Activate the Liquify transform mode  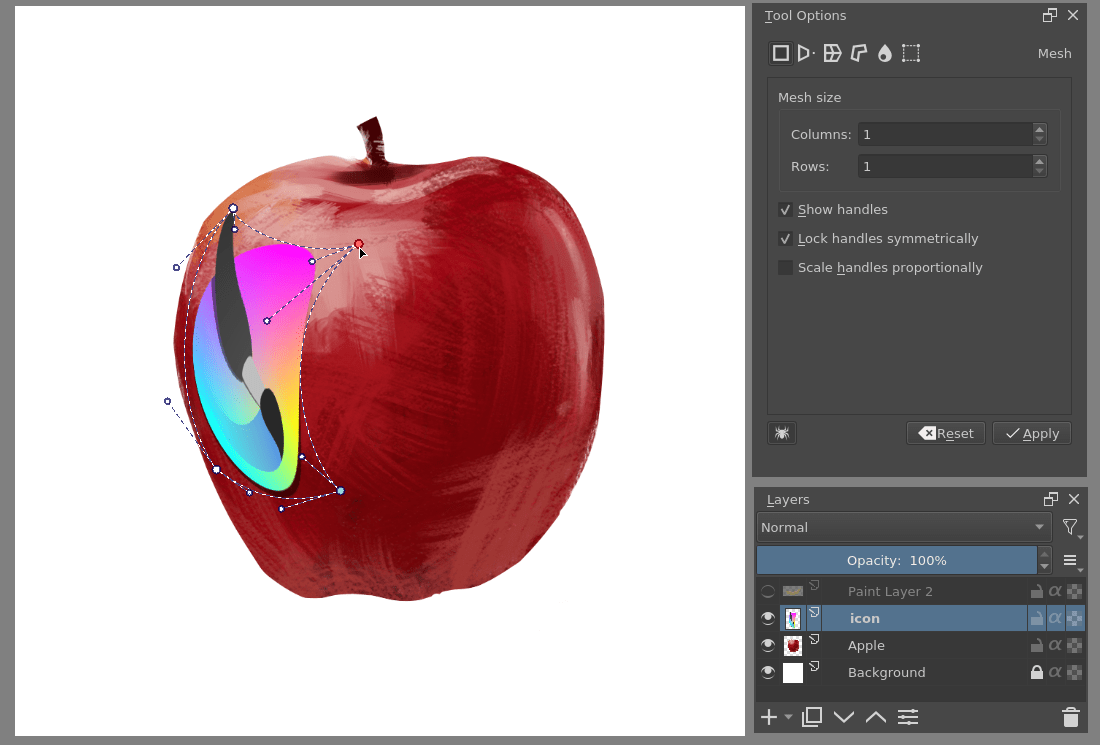pos(884,53)
